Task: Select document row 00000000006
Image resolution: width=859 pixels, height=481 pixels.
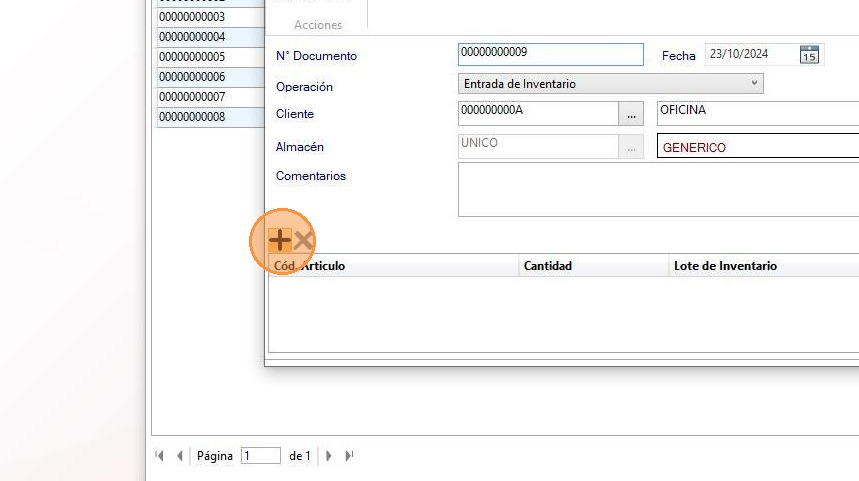Action: (x=210, y=77)
